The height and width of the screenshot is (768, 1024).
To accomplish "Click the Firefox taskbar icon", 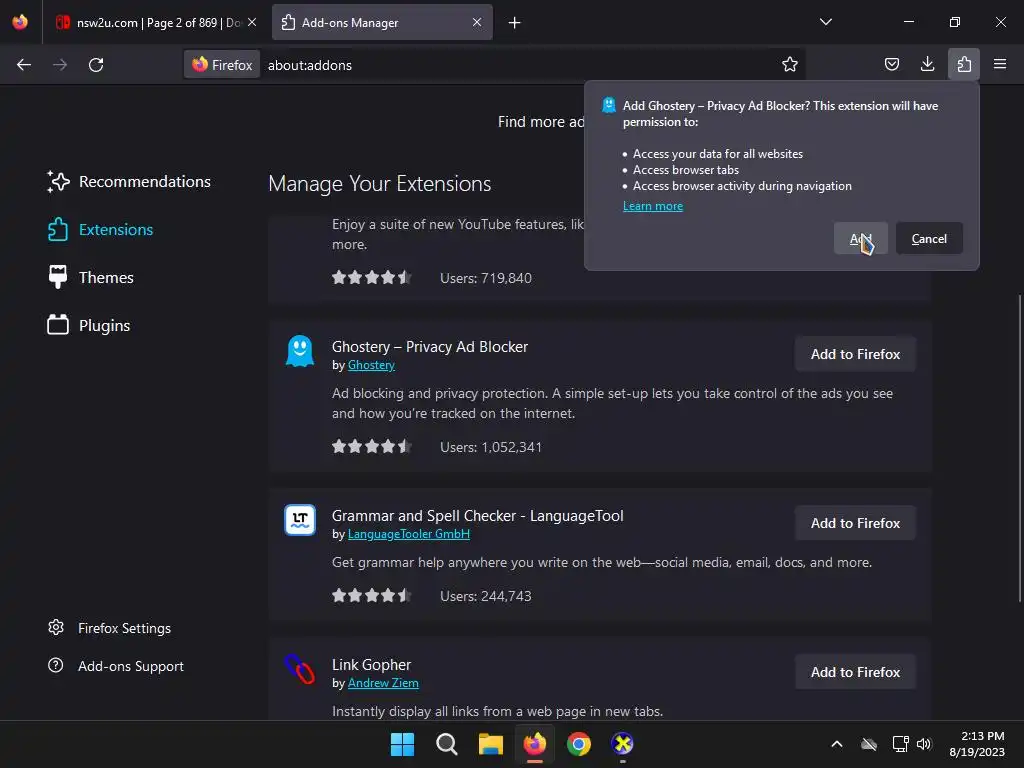I will (x=535, y=744).
